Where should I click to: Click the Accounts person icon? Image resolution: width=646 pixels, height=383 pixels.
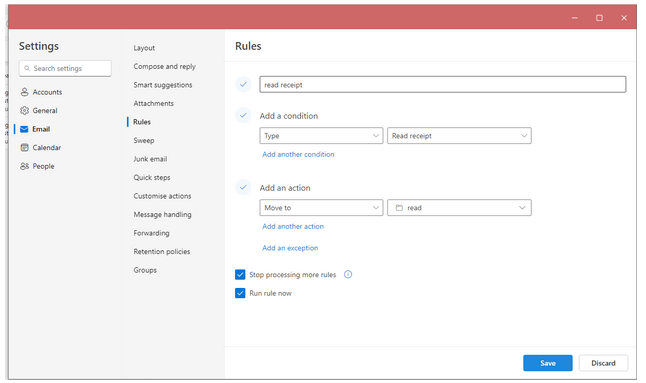click(x=25, y=92)
